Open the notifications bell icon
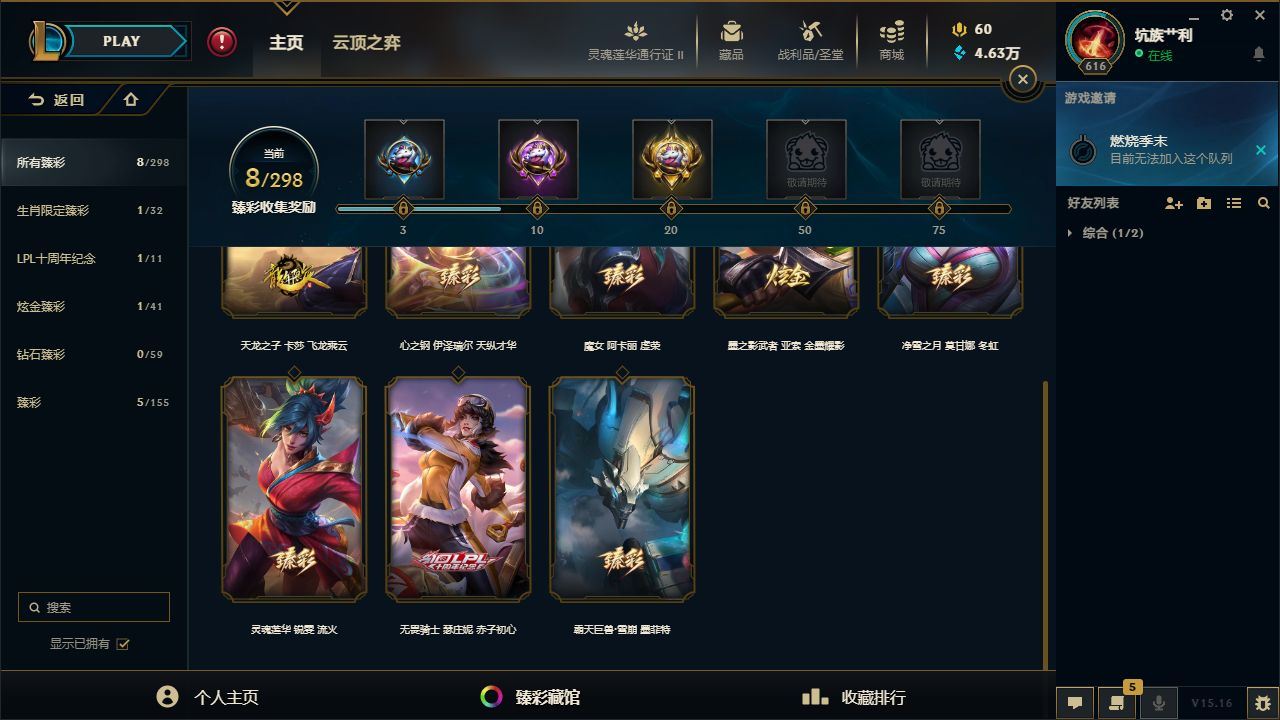The height and width of the screenshot is (720, 1280). coord(1259,54)
